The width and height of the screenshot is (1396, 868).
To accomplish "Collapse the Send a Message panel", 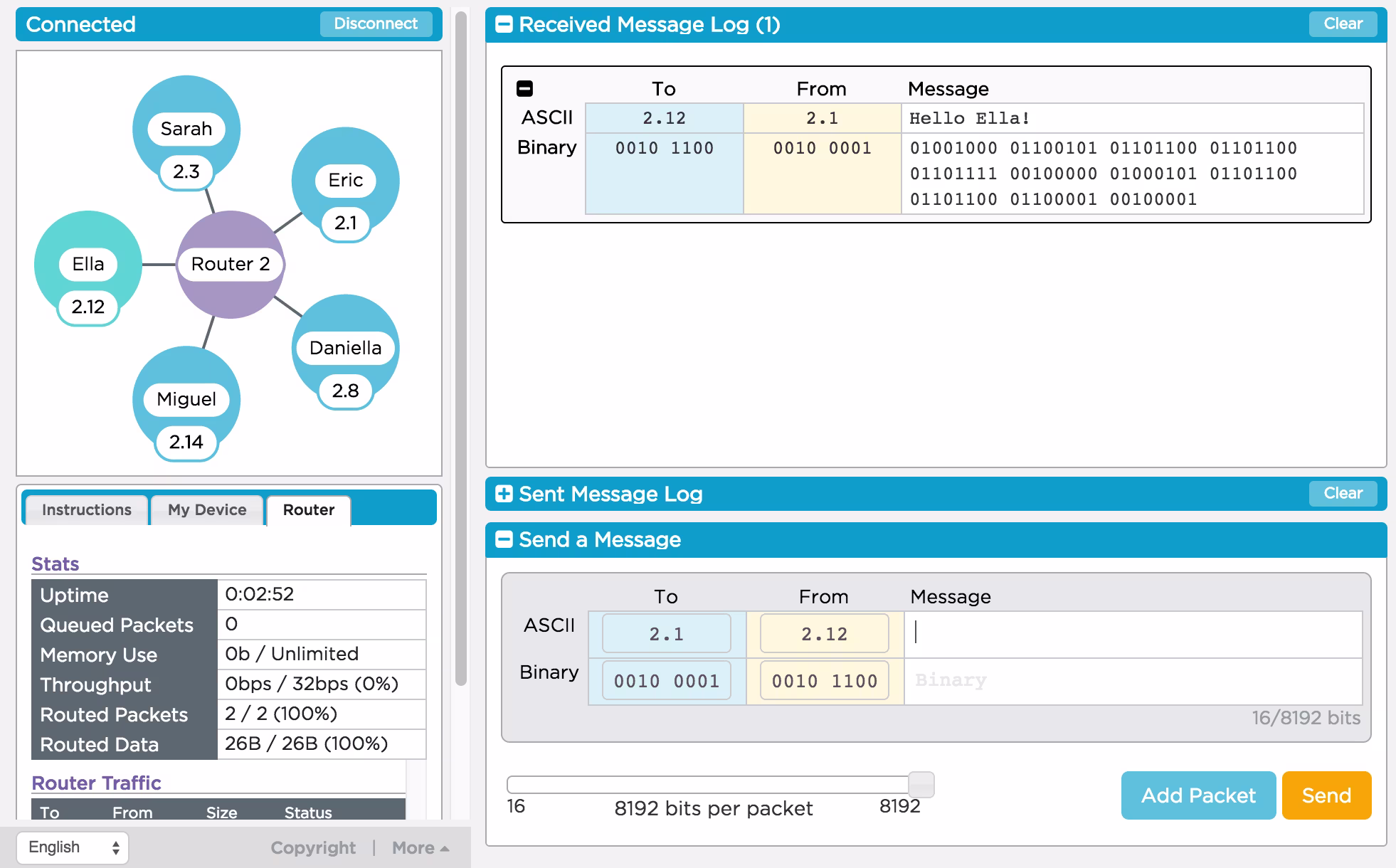I will click(x=504, y=539).
